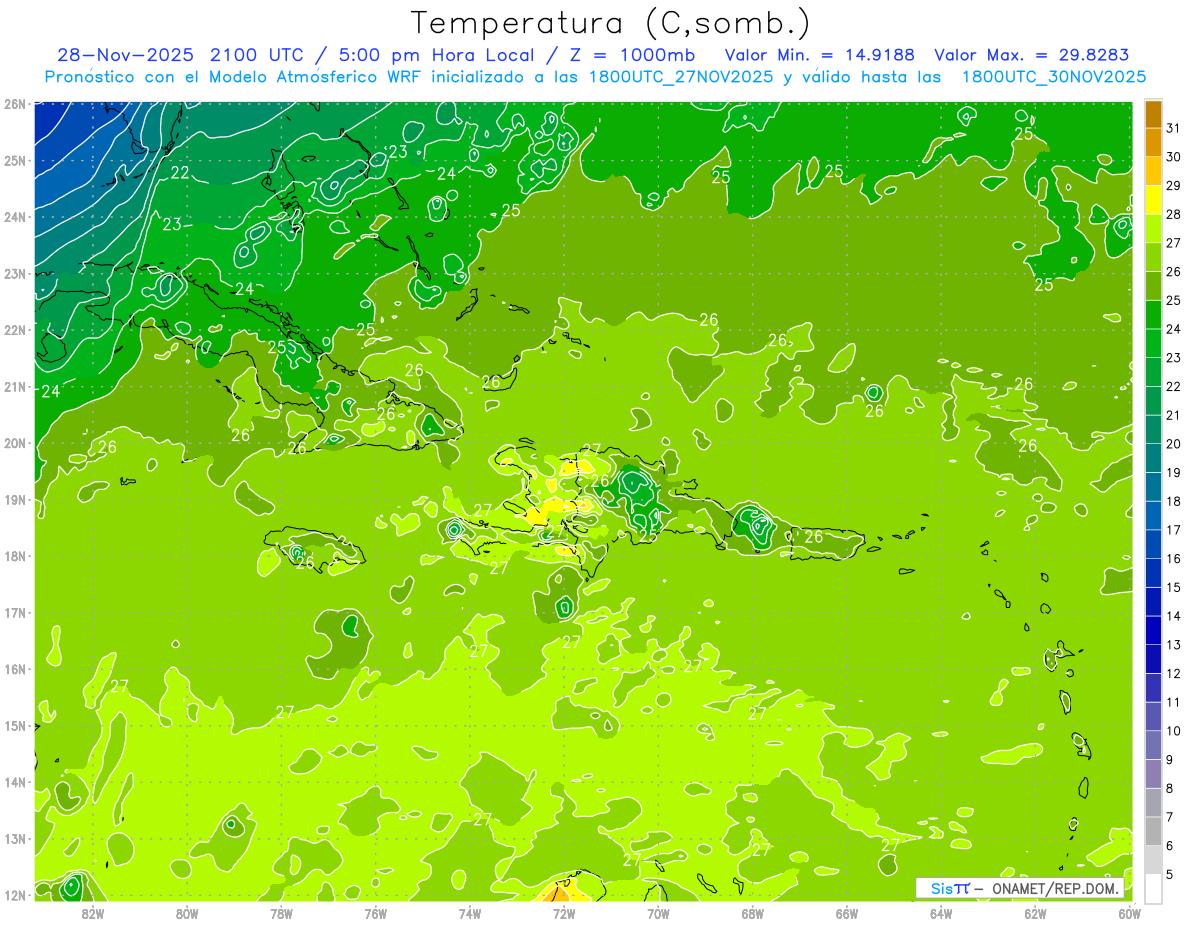The height and width of the screenshot is (927, 1200).
Task: Pick the gray legend swatch between 6 and 7
Action: pyautogui.click(x=1153, y=831)
